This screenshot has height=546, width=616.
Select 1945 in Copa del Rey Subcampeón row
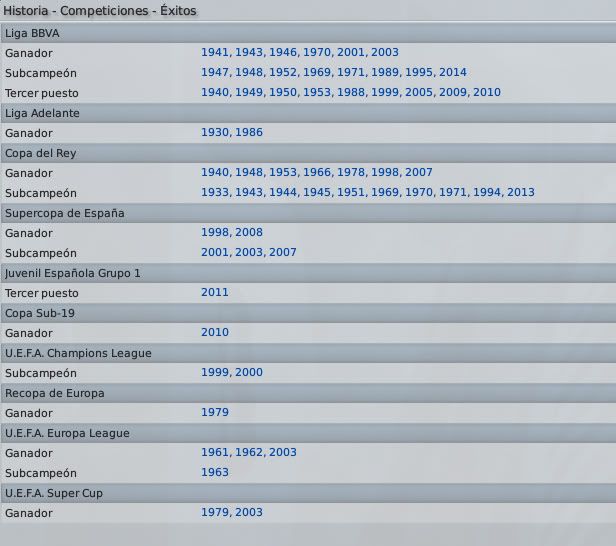317,192
